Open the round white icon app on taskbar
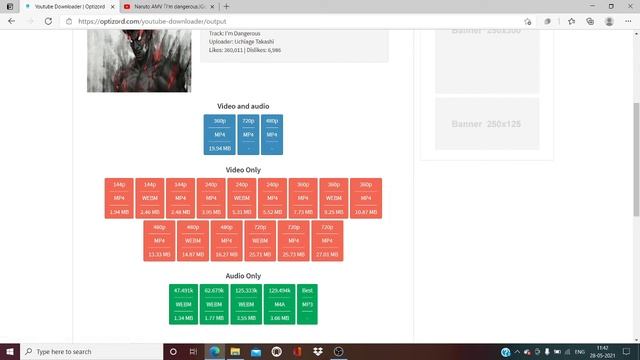The width and height of the screenshot is (640, 360). tap(276, 351)
